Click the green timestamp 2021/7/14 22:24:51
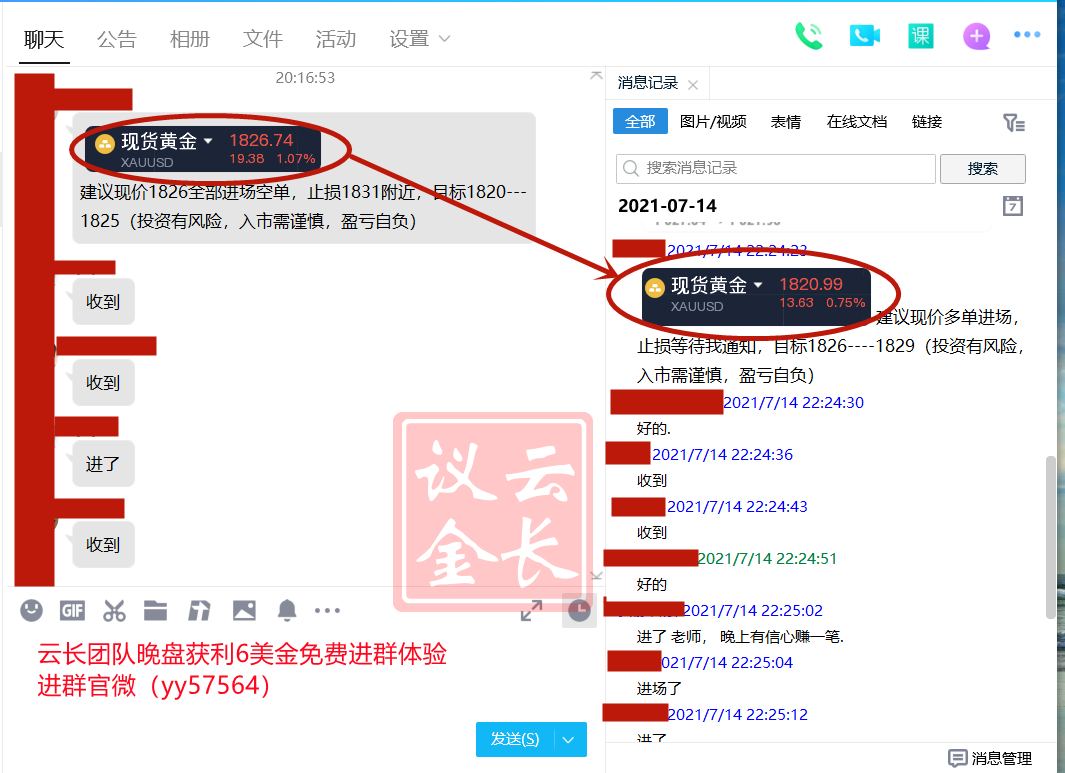The width and height of the screenshot is (1065, 773). coord(767,558)
